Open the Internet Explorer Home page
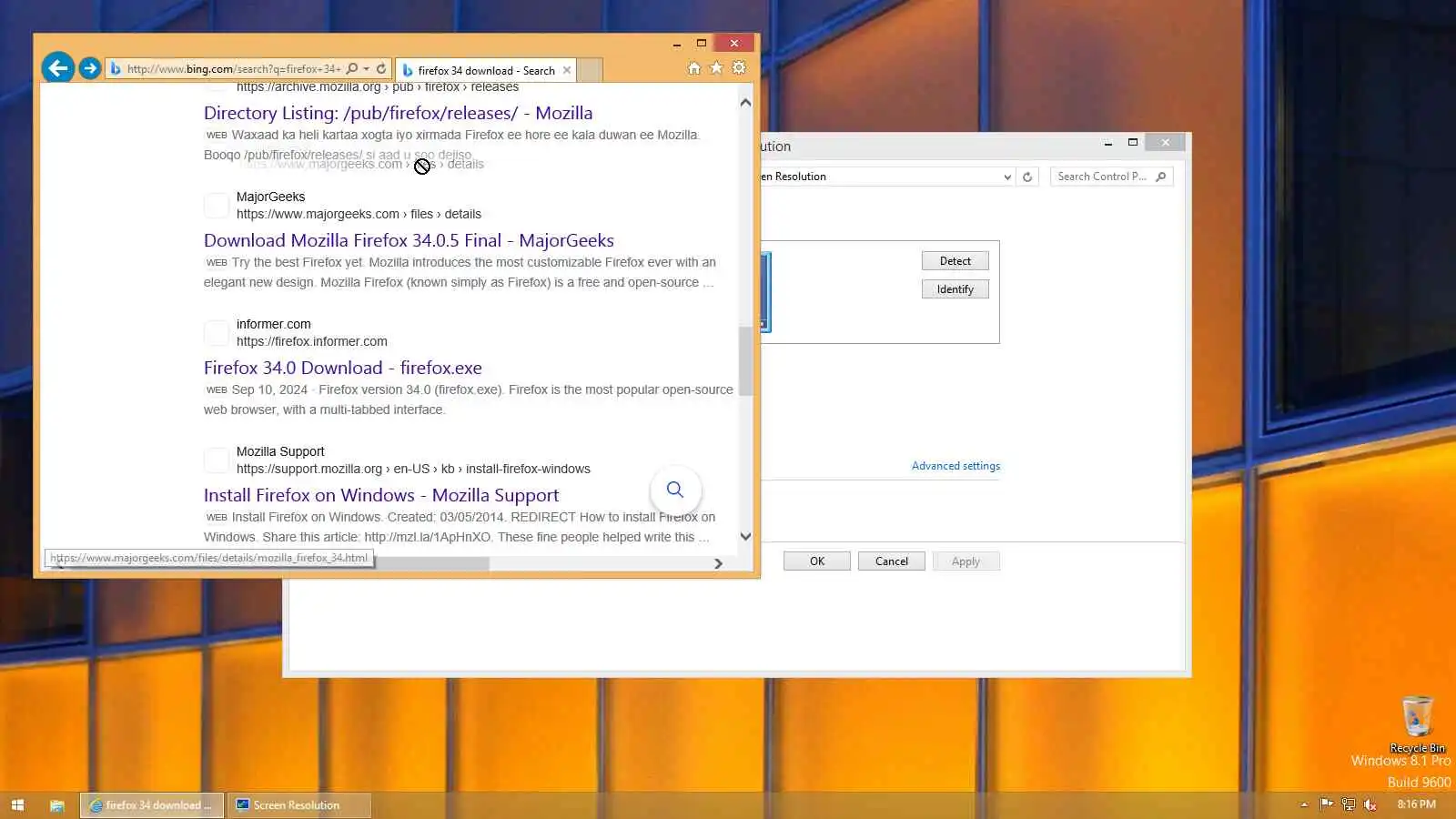The width and height of the screenshot is (1456, 819). (x=694, y=68)
